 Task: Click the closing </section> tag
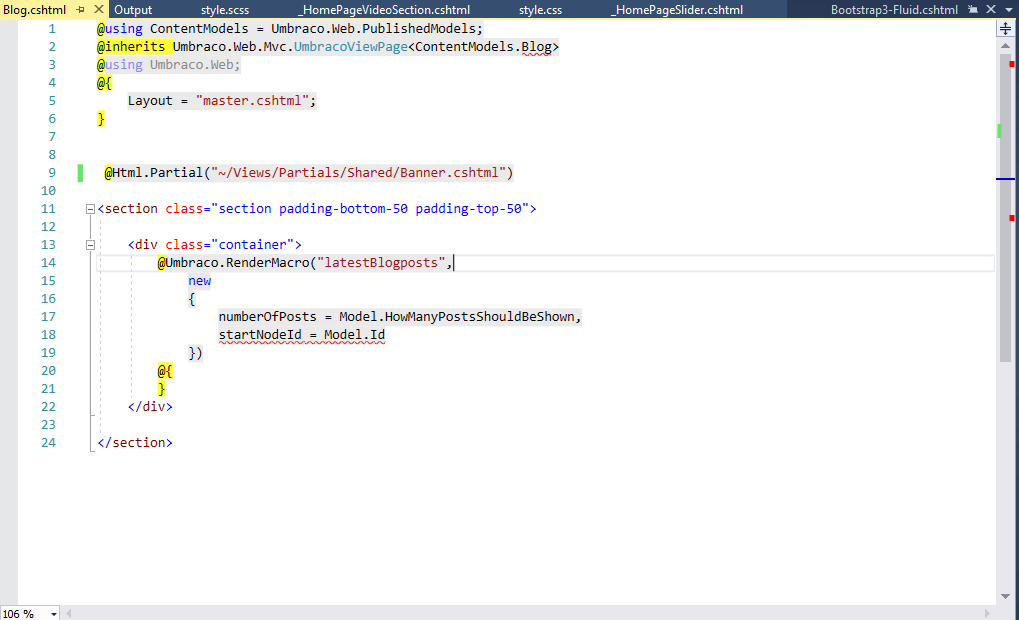pyautogui.click(x=135, y=443)
